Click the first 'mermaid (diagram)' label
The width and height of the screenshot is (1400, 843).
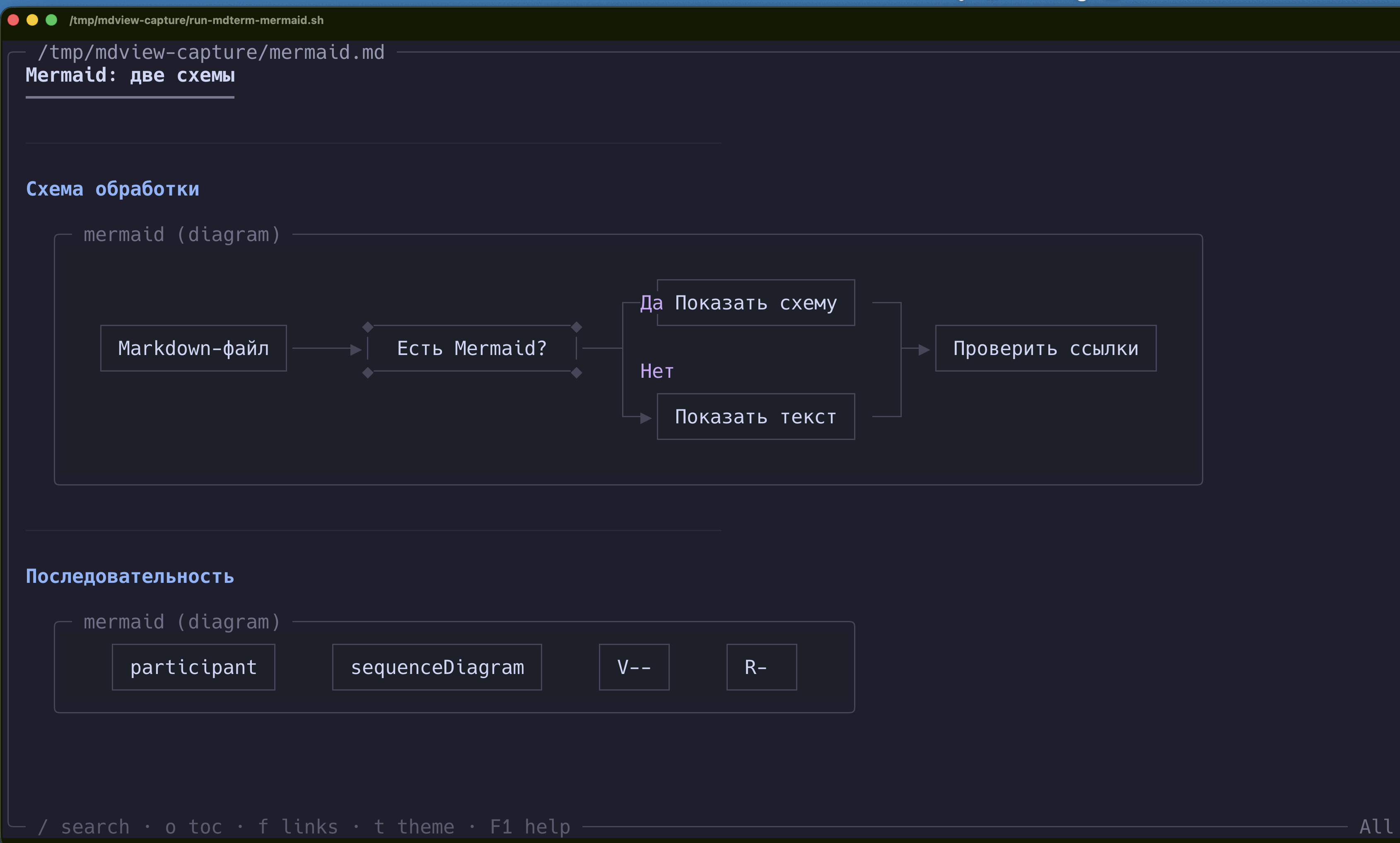tap(182, 234)
